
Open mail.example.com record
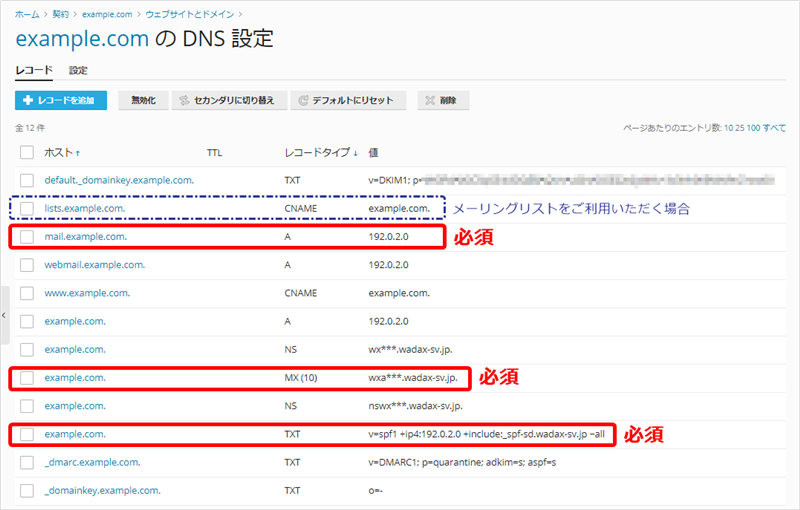[86, 237]
